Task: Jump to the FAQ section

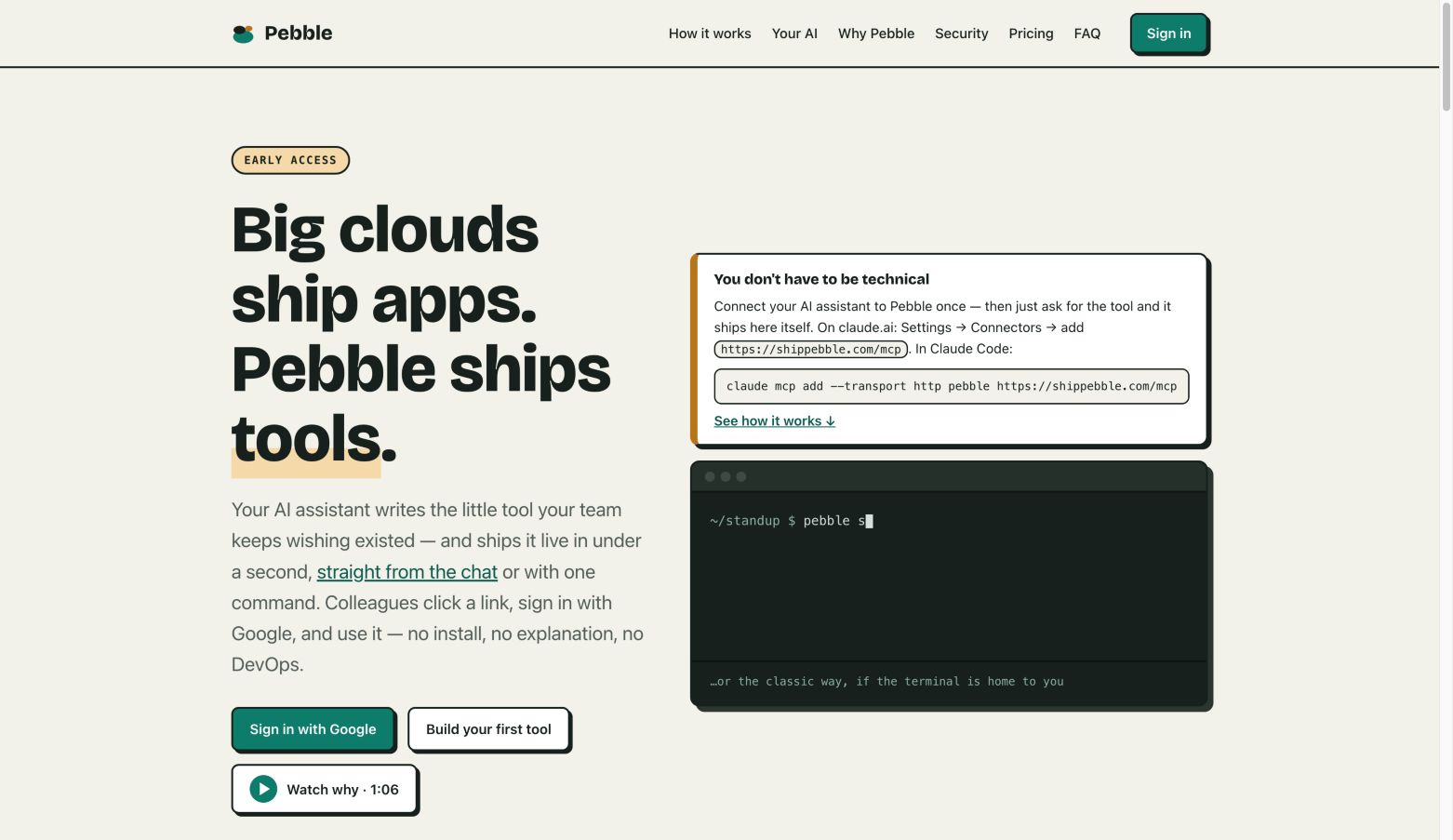Action: click(1086, 33)
